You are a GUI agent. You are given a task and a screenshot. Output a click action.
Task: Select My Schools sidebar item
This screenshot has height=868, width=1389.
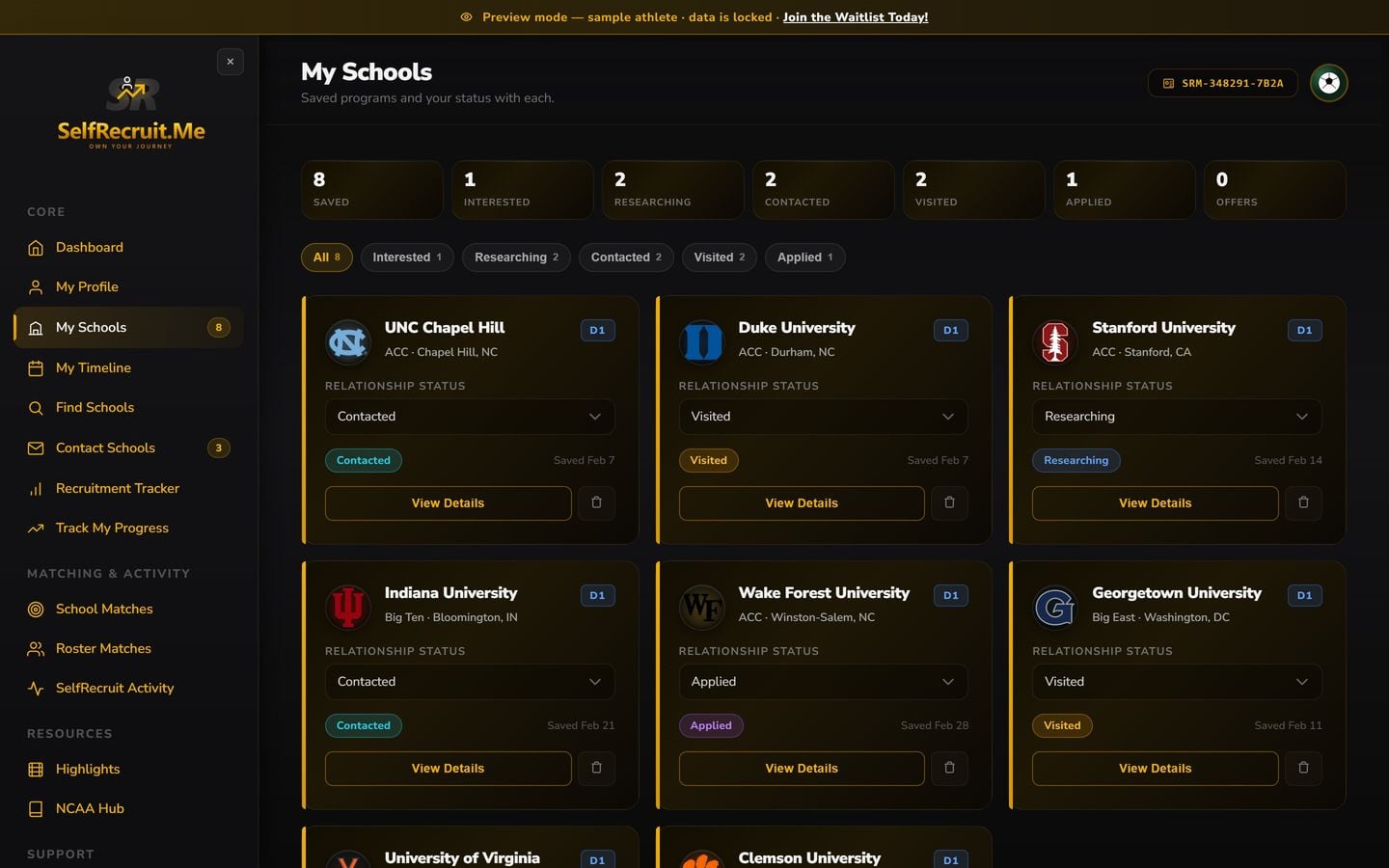[x=128, y=327]
